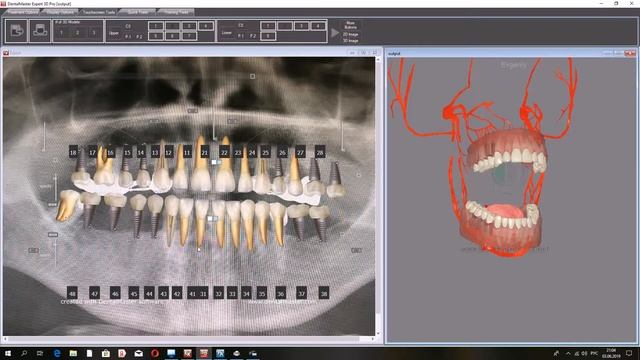Screen dimensions: 640x360
Task: Open Windows taskbar search
Action: (24, 353)
